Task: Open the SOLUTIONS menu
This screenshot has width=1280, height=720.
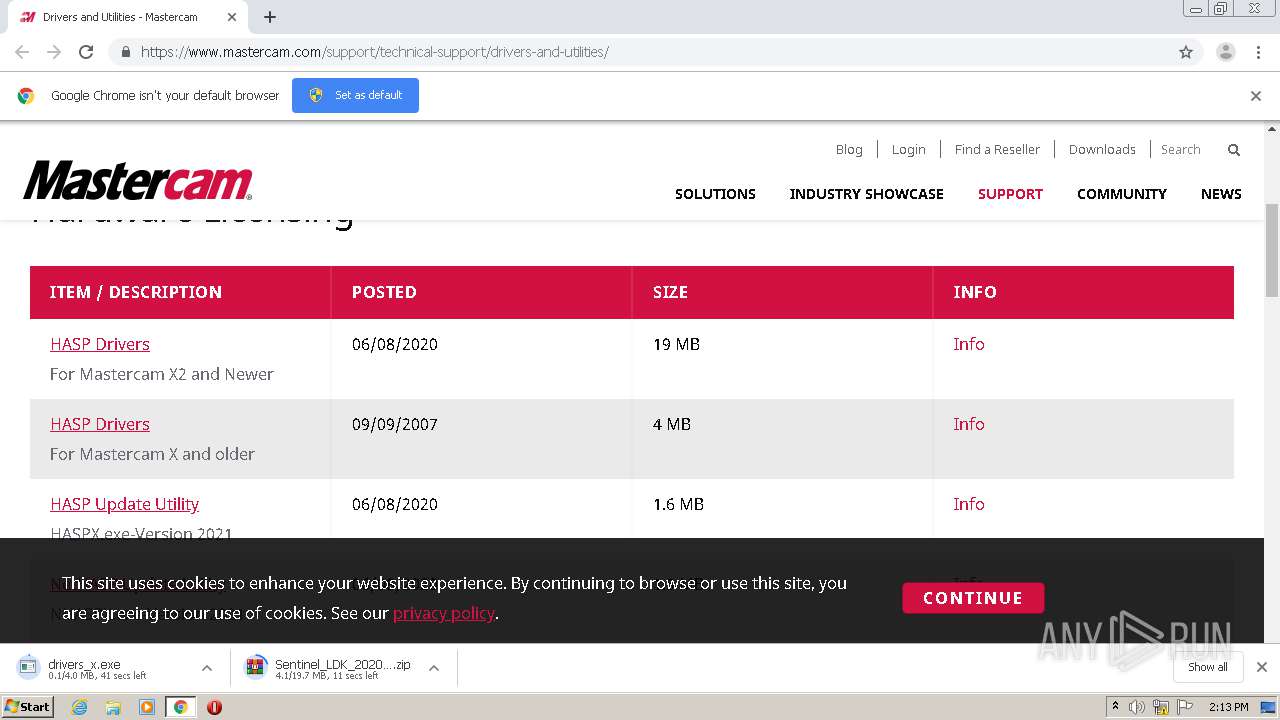Action: click(715, 194)
